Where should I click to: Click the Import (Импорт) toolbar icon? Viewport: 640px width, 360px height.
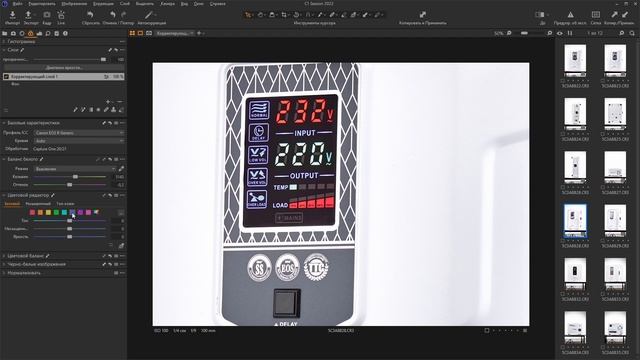coord(12,15)
